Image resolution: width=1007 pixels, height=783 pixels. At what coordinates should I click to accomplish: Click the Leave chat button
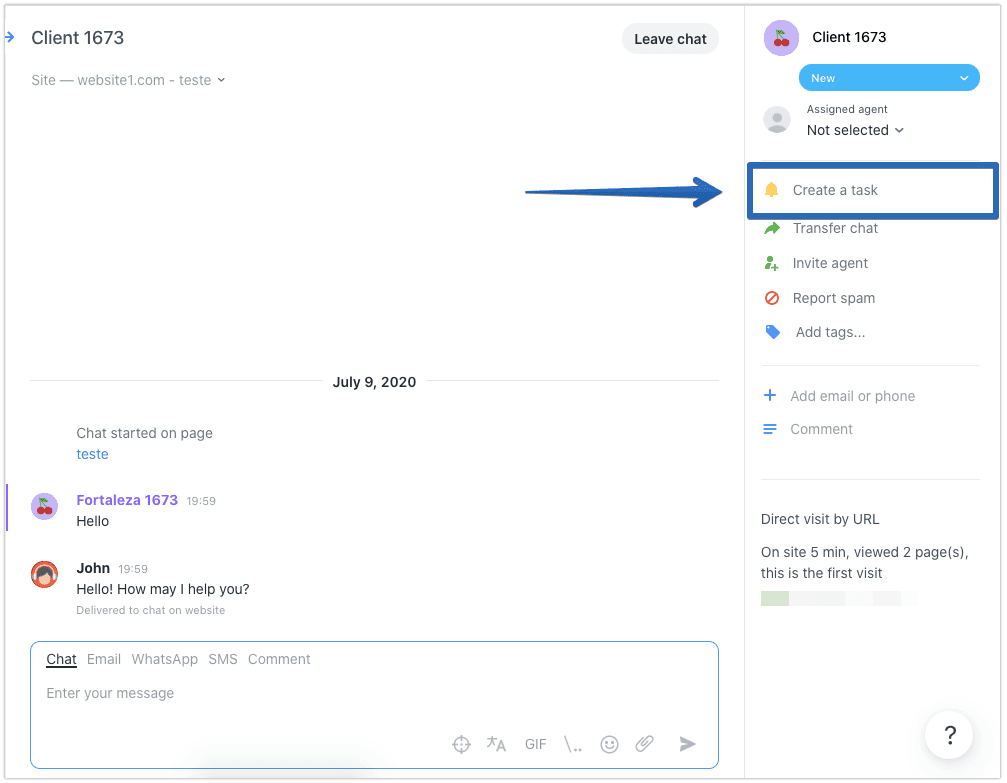point(670,39)
